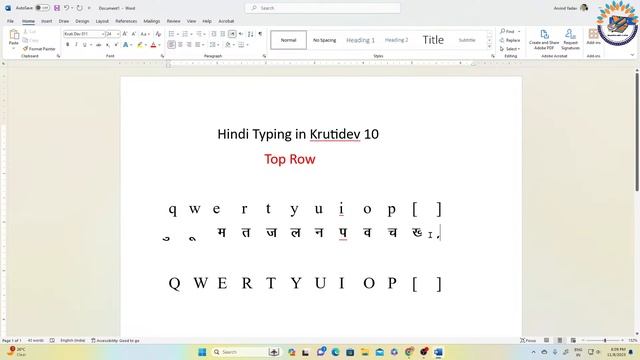This screenshot has width=640, height=360.
Task: Switch to the Insert tab
Action: pos(47,21)
